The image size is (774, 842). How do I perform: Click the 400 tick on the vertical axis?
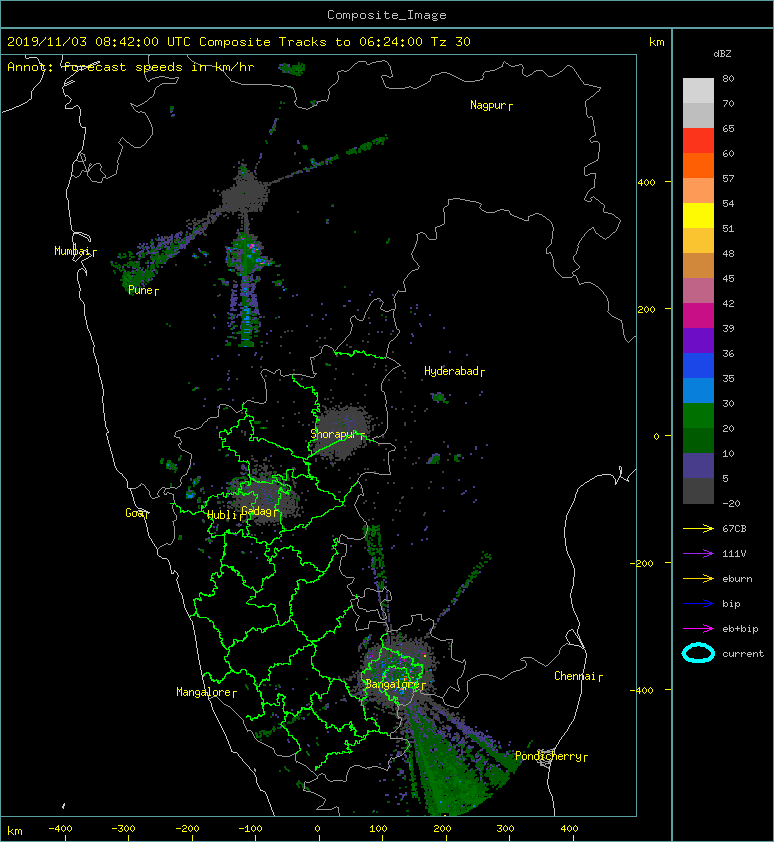click(647, 183)
